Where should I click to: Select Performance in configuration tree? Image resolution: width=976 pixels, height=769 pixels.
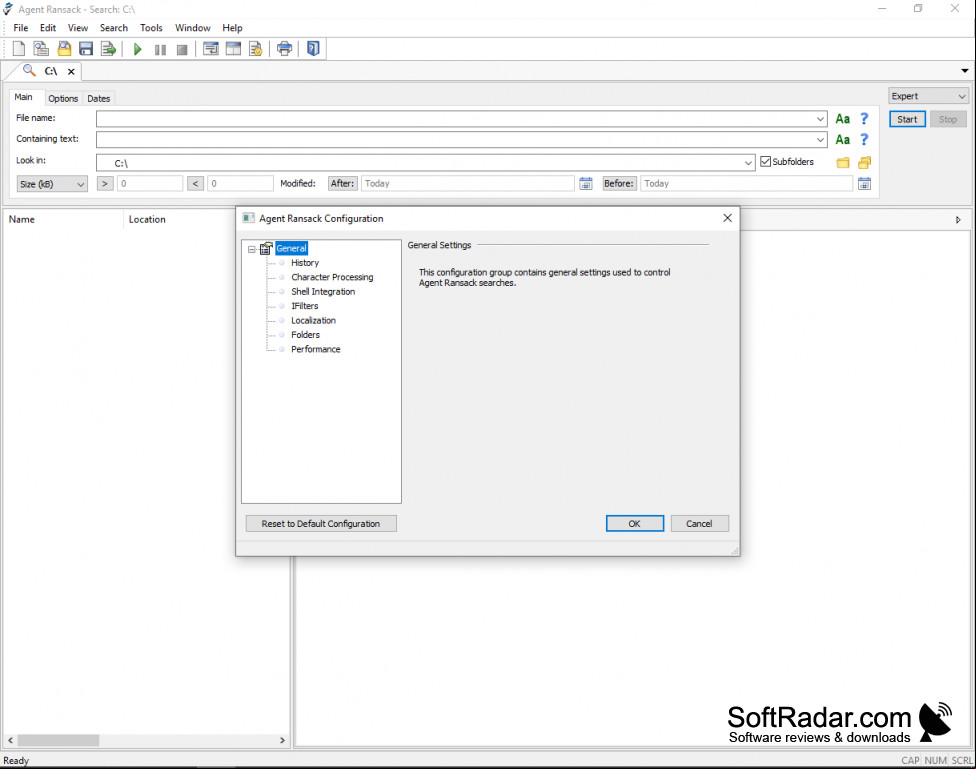pyautogui.click(x=316, y=349)
